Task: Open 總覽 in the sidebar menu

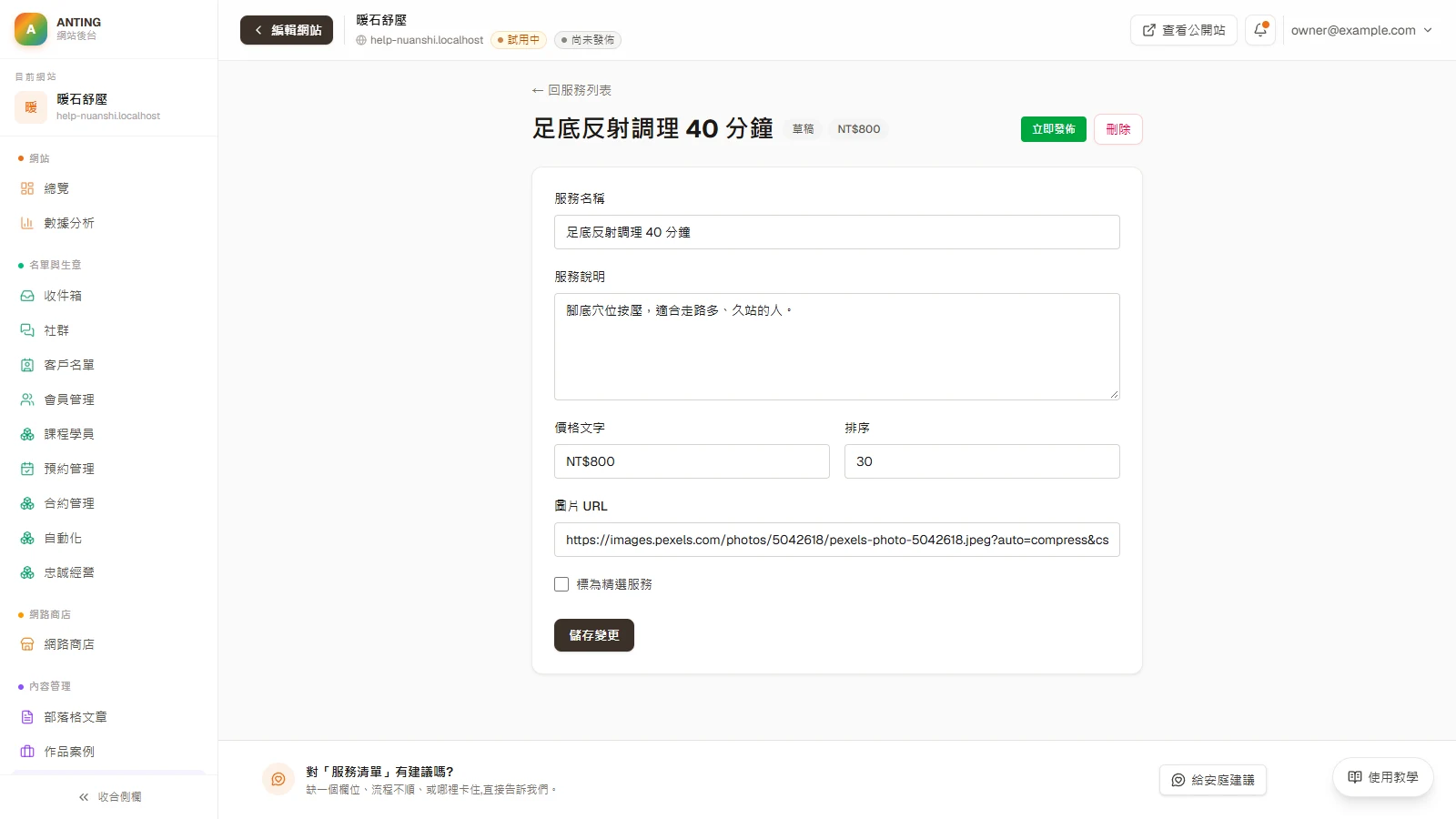Action: [x=109, y=188]
